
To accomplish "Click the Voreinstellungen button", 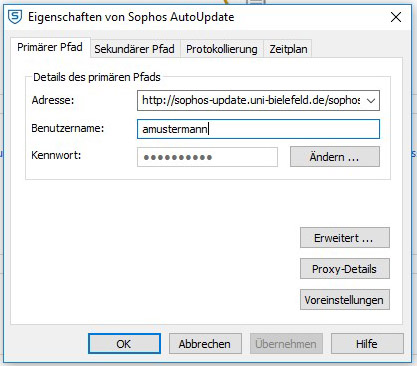I will click(x=345, y=300).
